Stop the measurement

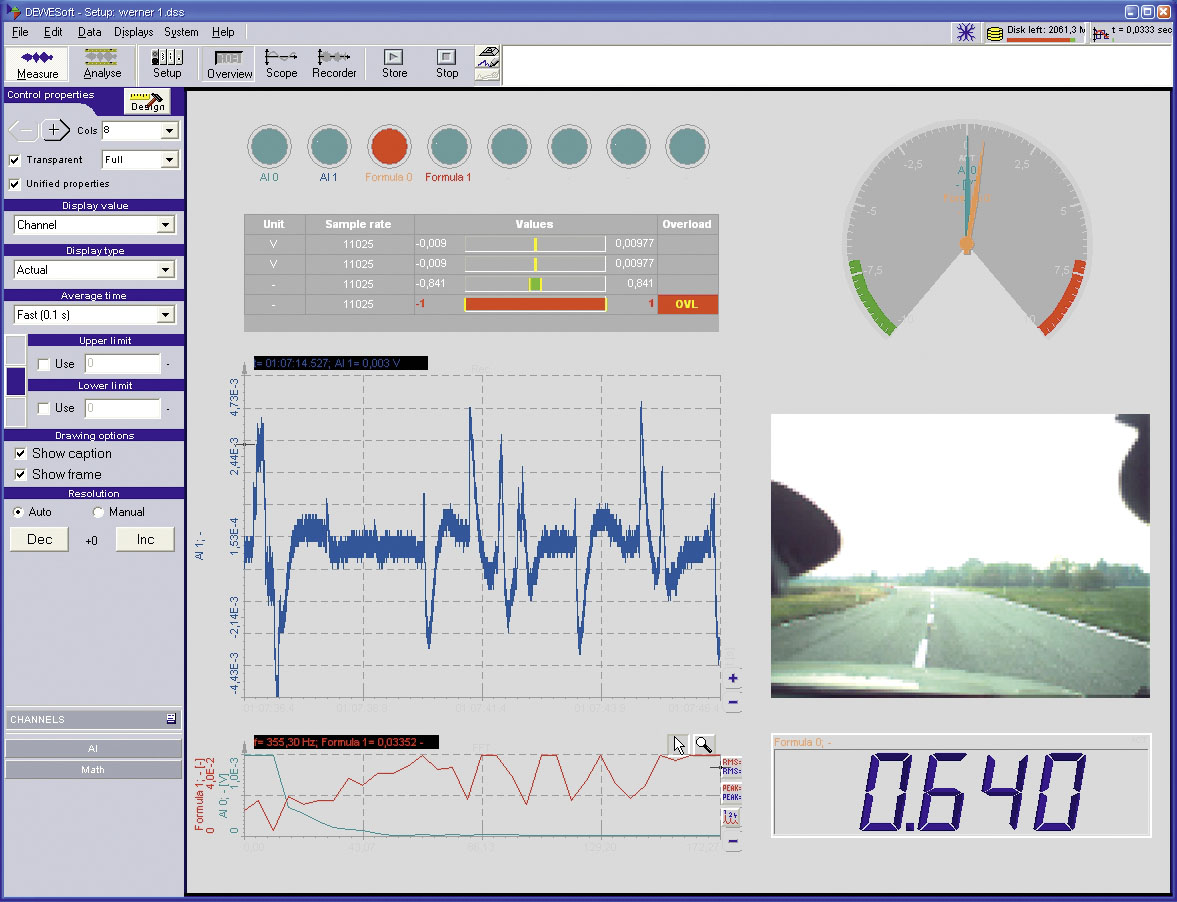click(x=447, y=65)
